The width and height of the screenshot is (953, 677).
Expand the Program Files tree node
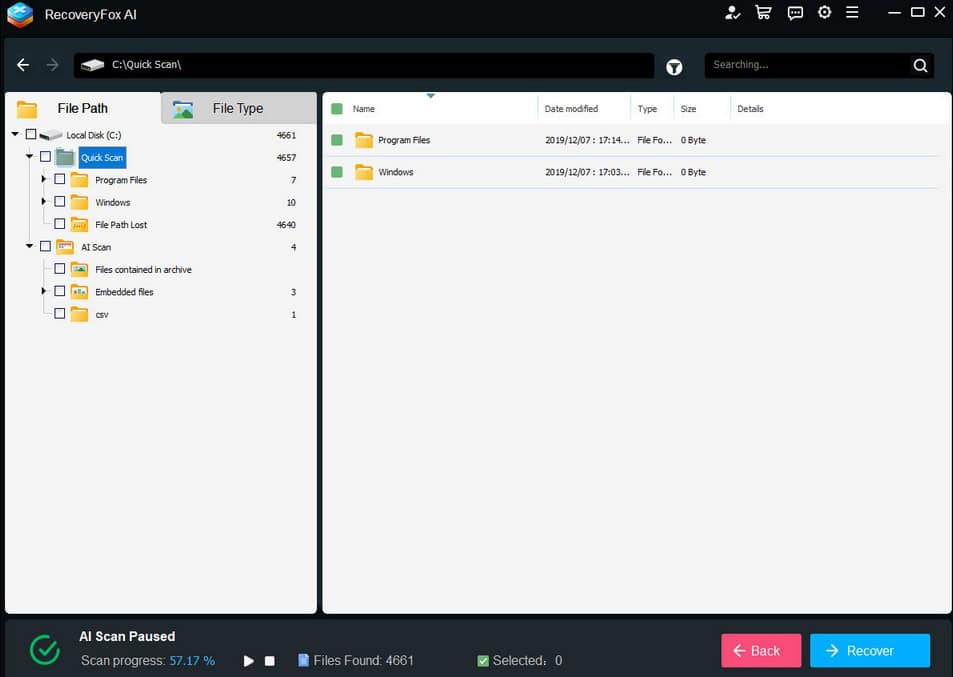(x=44, y=180)
